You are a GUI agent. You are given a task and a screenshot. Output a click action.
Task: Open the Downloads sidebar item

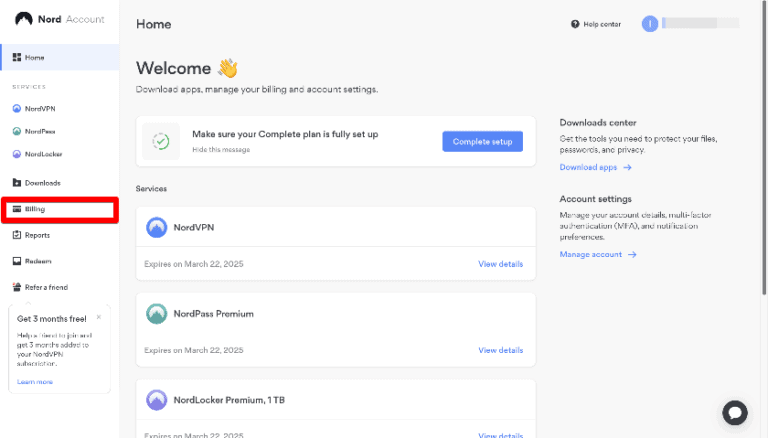[x=42, y=183]
